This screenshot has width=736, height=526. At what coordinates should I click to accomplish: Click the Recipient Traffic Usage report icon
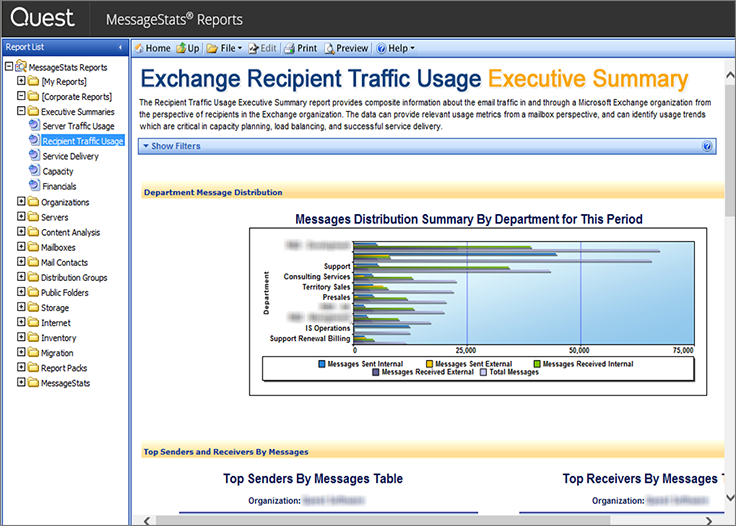point(34,140)
